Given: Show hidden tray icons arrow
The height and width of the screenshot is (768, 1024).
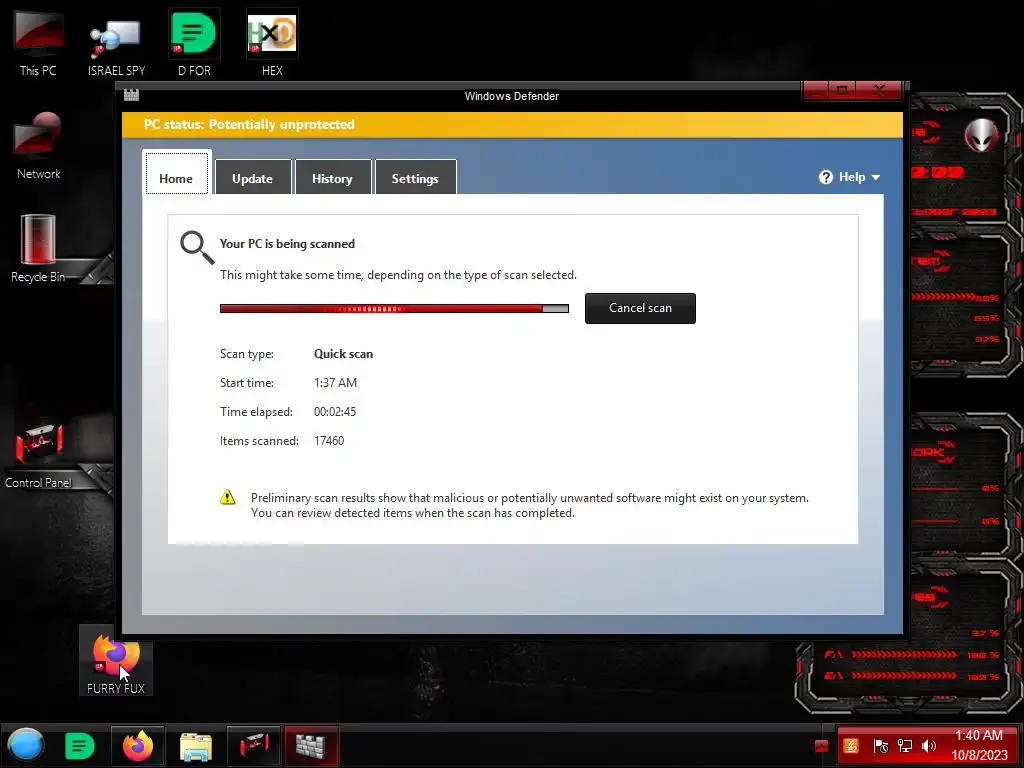Looking at the screenshot, I should [x=822, y=746].
